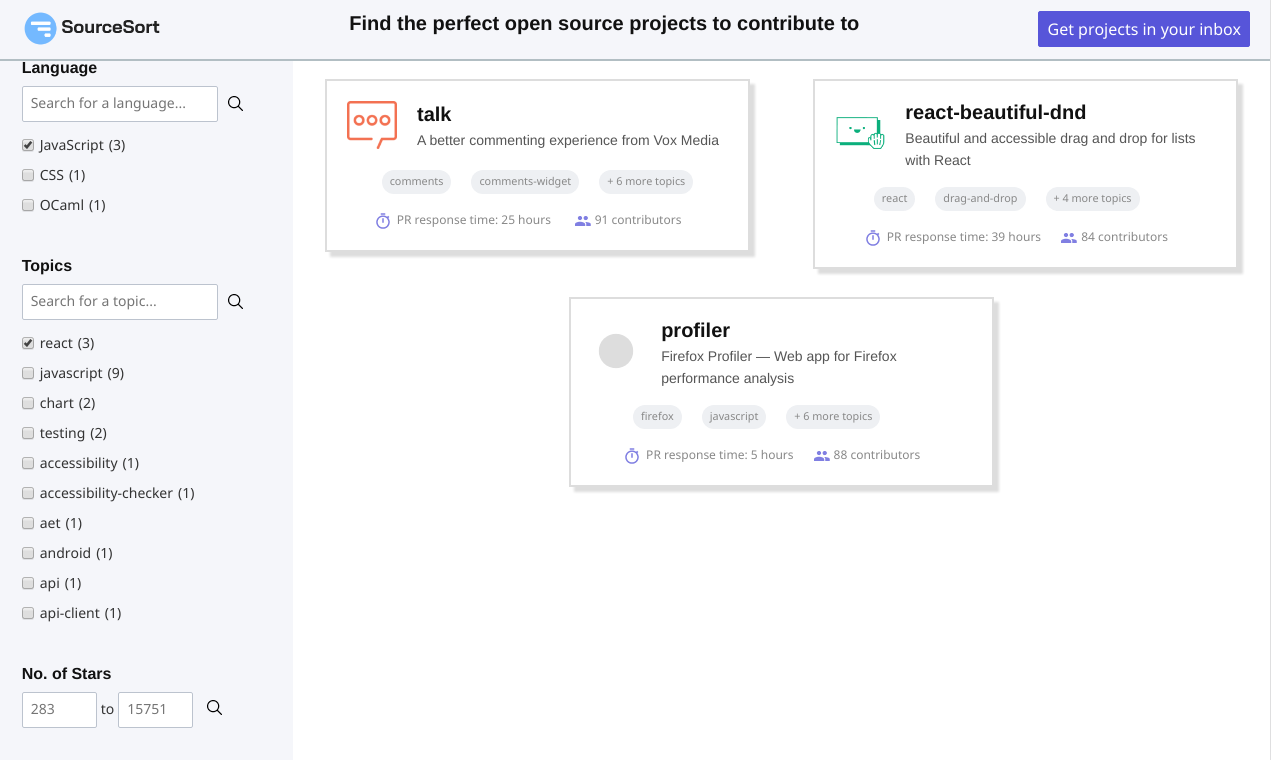Screen dimensions: 1271x760
Task: Click the profiler gray circle avatar
Action: [616, 351]
